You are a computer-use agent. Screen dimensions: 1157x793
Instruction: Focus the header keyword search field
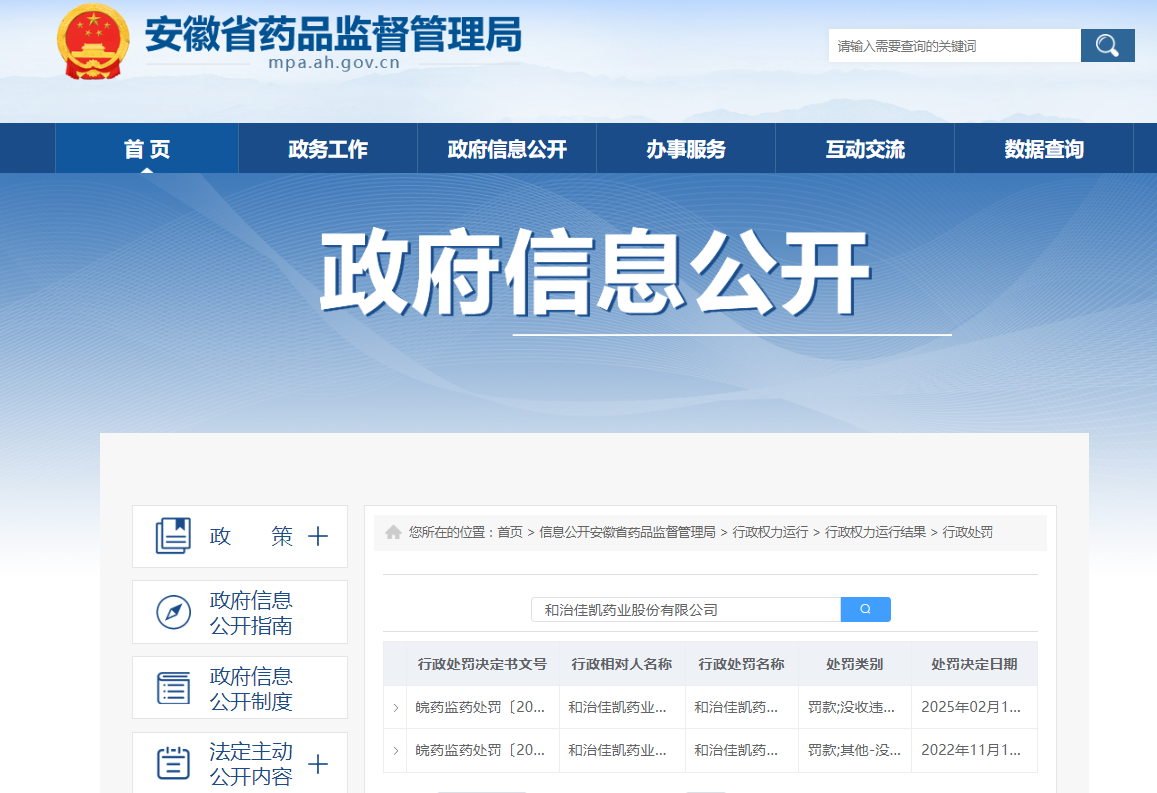coord(954,46)
